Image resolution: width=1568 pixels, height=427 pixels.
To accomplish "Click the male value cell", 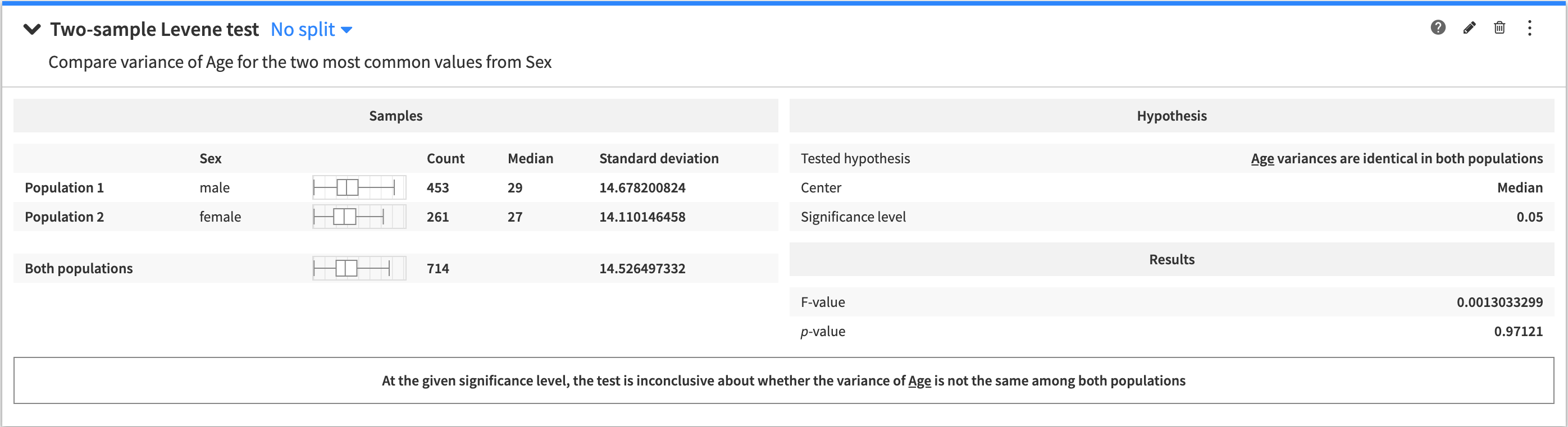I will pyautogui.click(x=215, y=187).
